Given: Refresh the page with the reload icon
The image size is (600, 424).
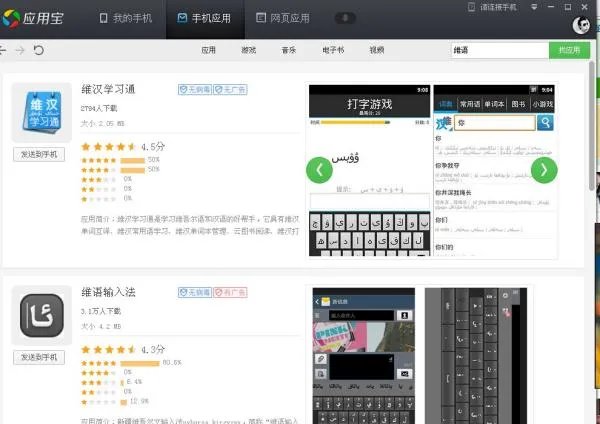Looking at the screenshot, I should click(x=39, y=50).
